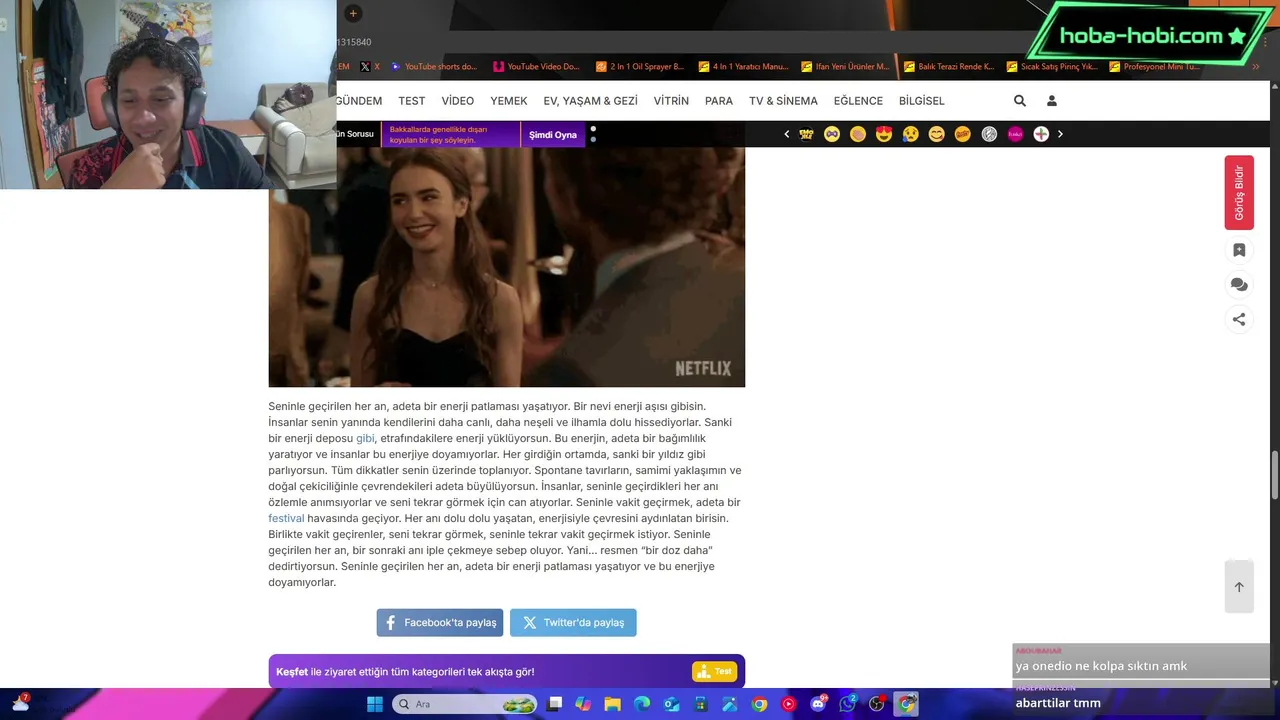Screen dimensions: 1280x720
Task: Open YouTube Music from the taskbar
Action: click(789, 704)
